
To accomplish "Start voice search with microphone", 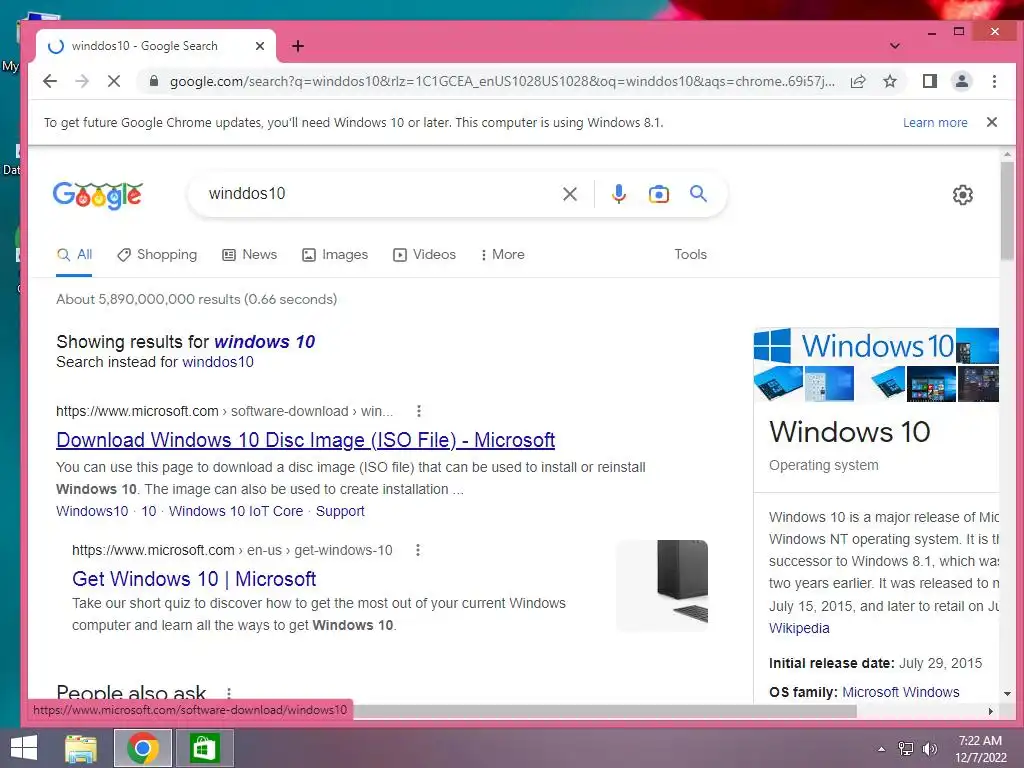I will click(618, 194).
